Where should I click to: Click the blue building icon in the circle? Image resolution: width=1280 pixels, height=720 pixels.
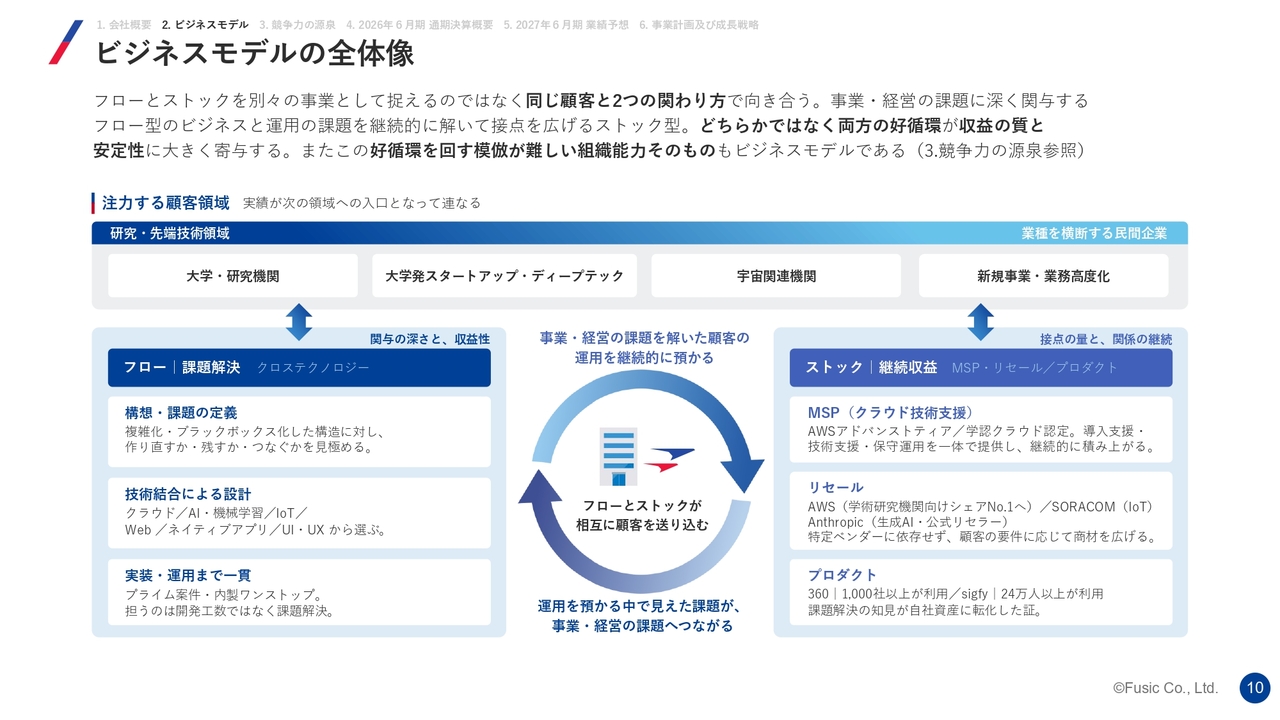619,457
